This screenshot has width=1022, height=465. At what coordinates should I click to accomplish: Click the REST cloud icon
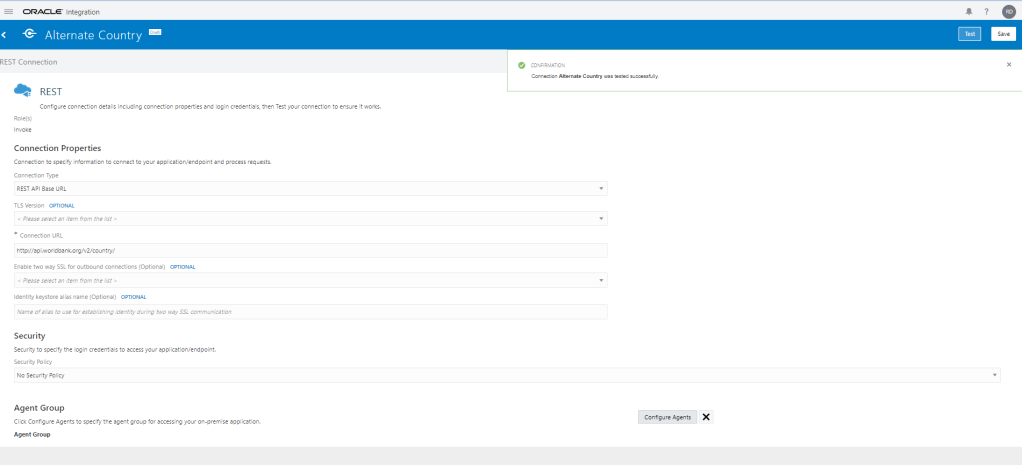[x=22, y=91]
